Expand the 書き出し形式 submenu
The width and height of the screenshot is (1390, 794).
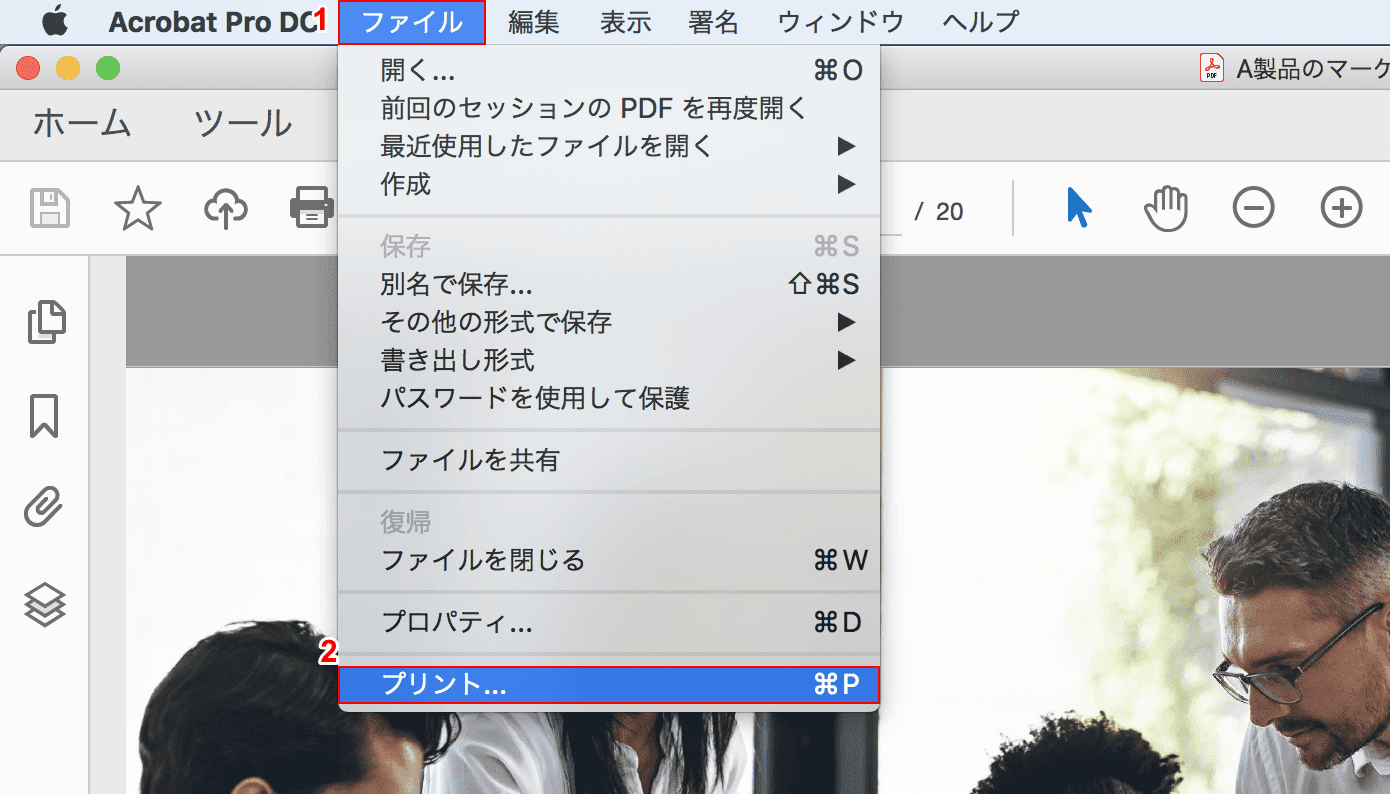click(609, 360)
